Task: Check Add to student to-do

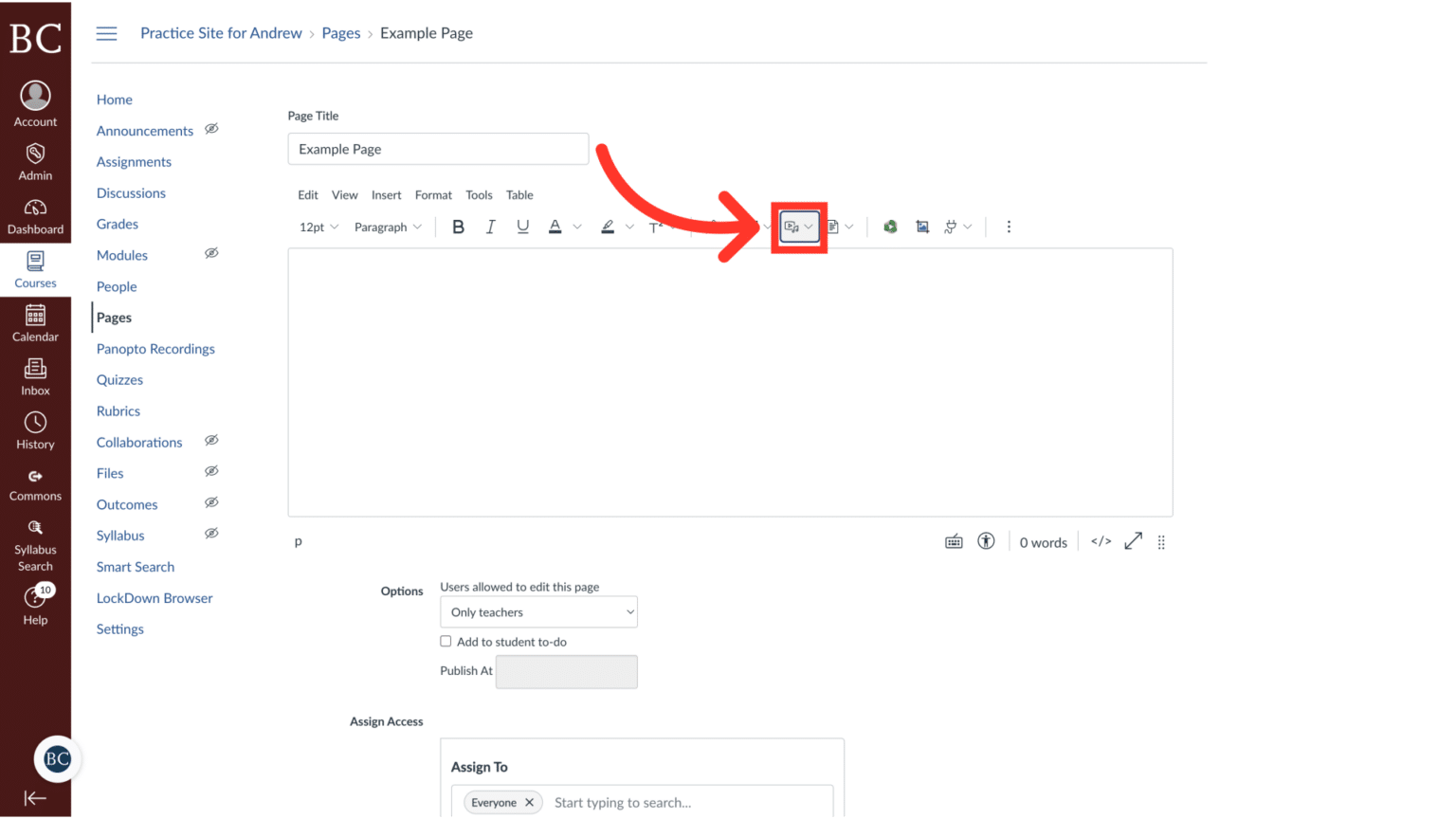Action: (446, 641)
